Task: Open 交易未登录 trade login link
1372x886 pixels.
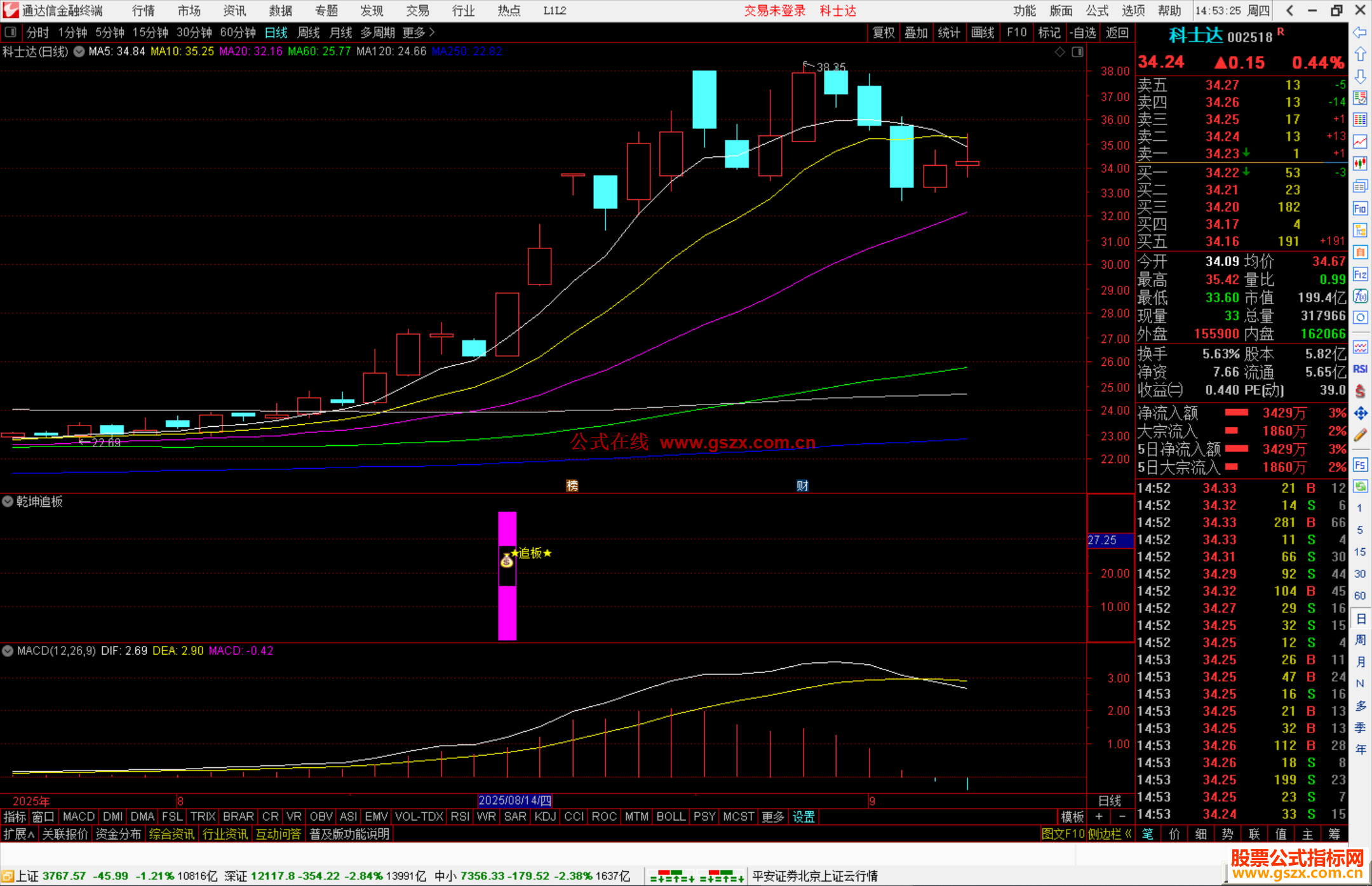Action: point(775,11)
